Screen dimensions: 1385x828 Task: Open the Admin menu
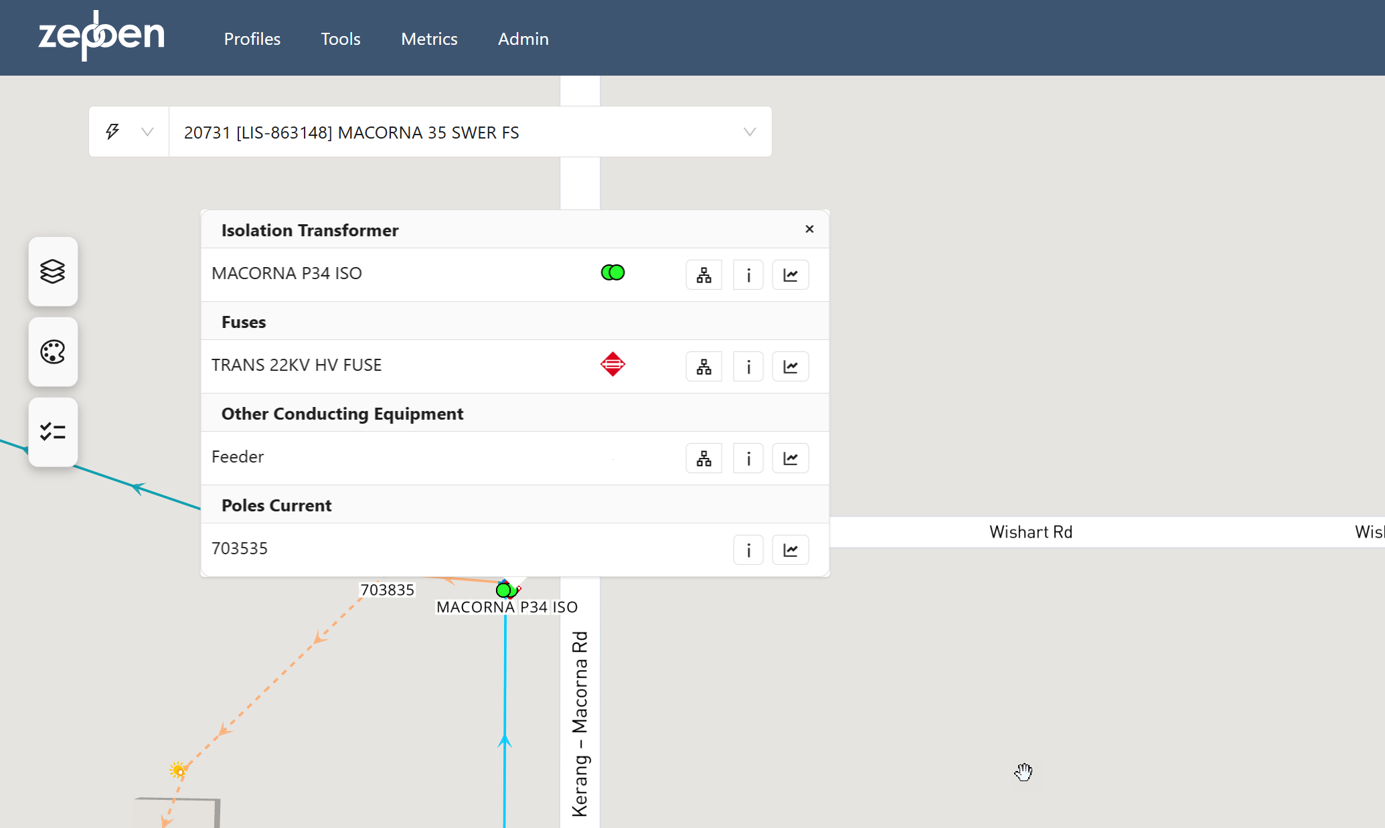(523, 39)
